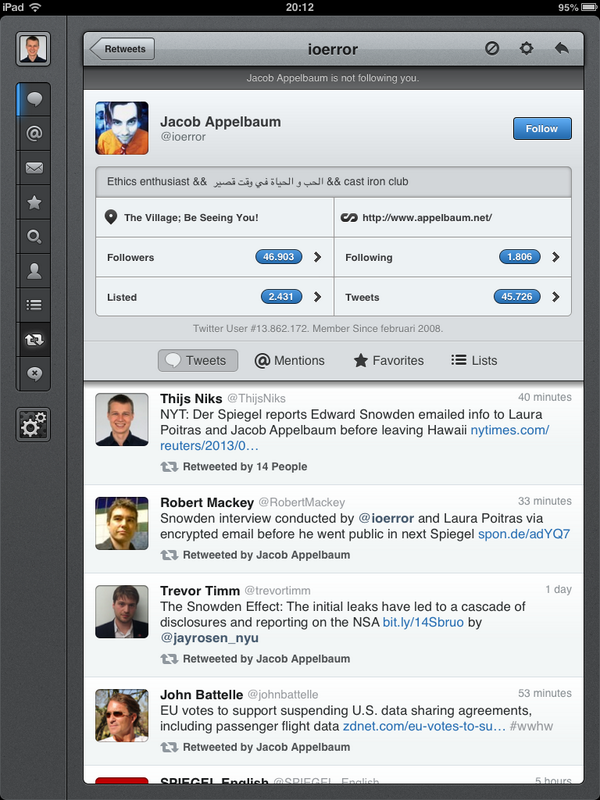This screenshot has height=800, width=600.
Task: Tap the @ioerror handle under the name
Action: coord(183,137)
